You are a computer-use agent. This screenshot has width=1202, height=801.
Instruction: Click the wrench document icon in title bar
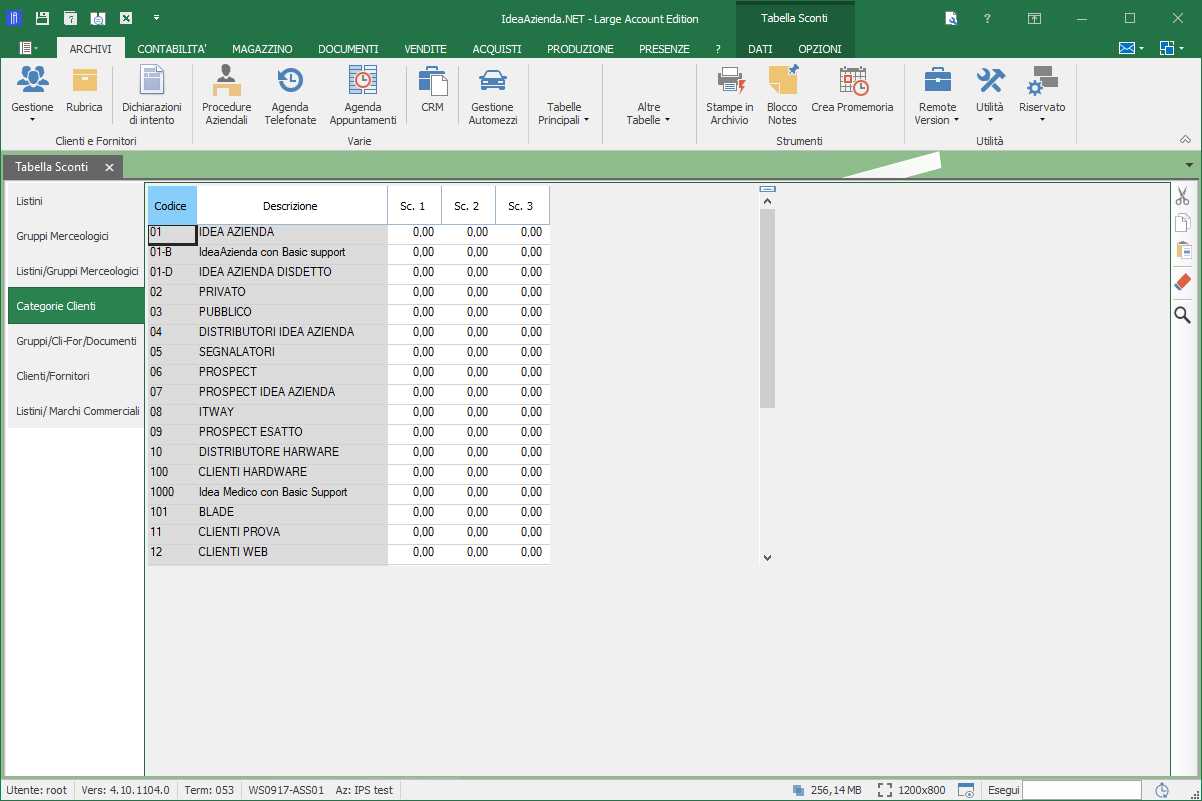(x=951, y=18)
